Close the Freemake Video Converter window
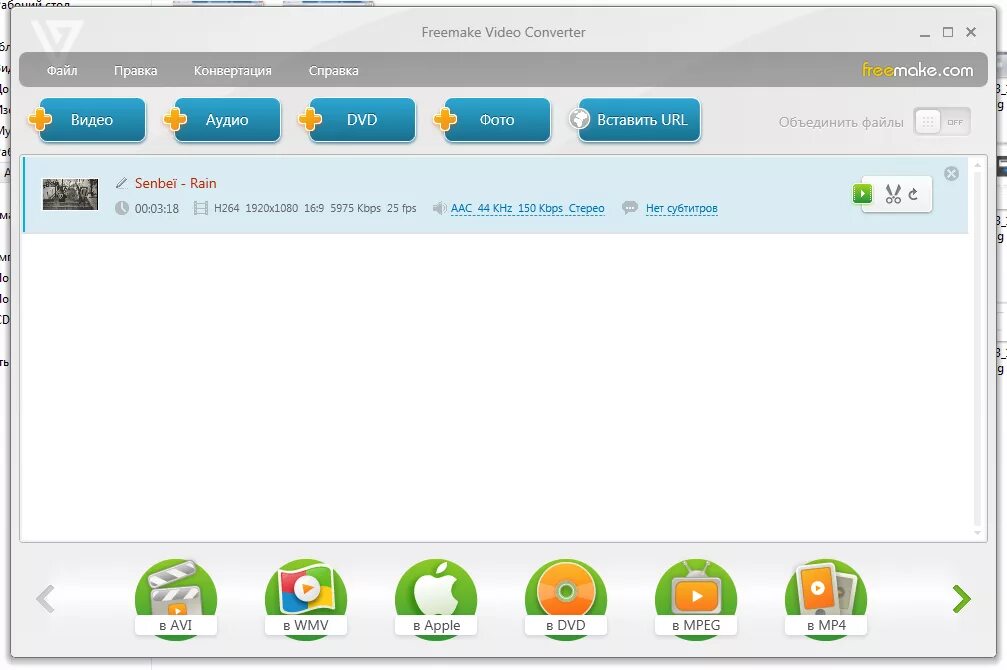This screenshot has width=1007, height=670. point(971,32)
